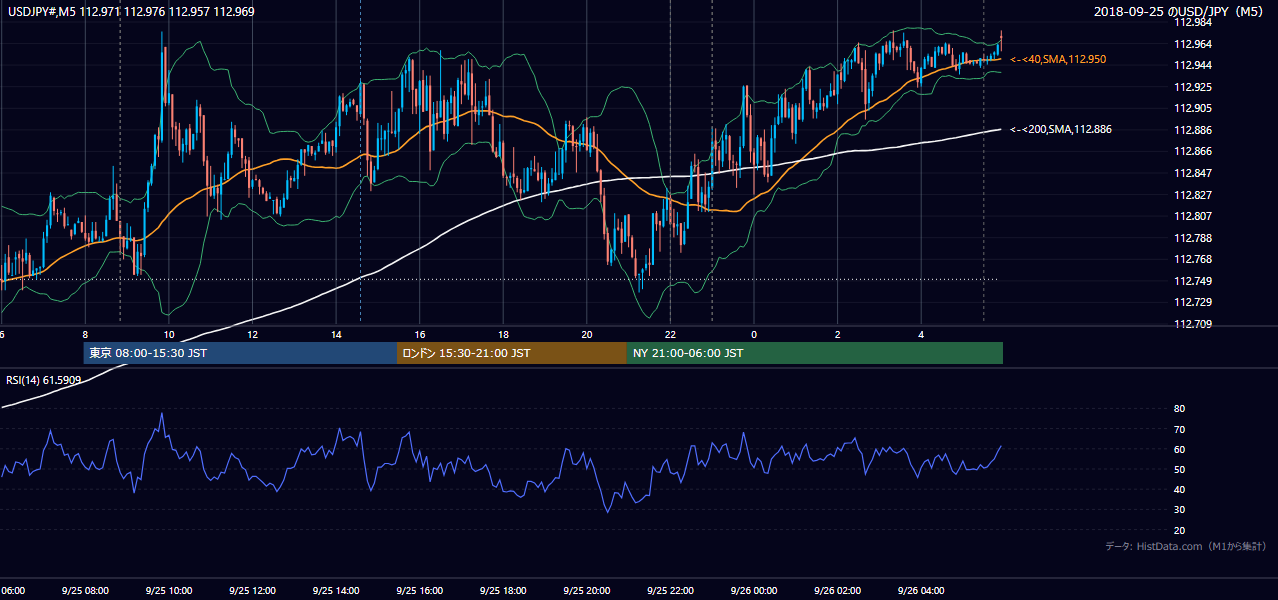This screenshot has width=1278, height=600.
Task: Click the bottom date label 9/25 20:00
Action: tap(586, 591)
